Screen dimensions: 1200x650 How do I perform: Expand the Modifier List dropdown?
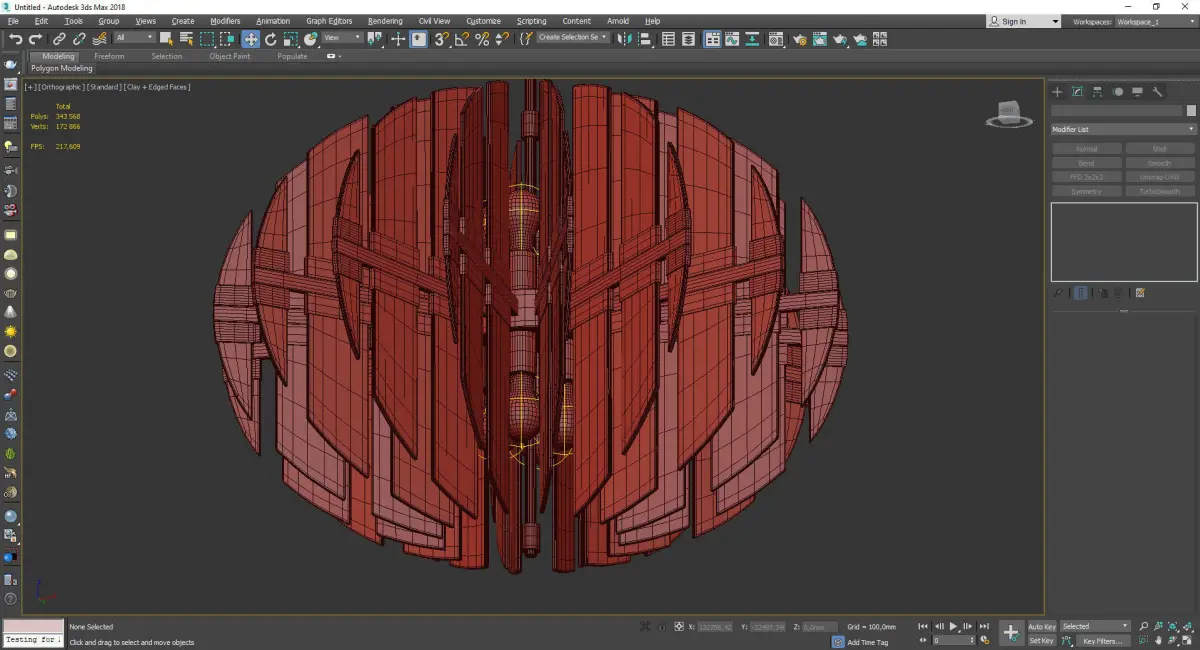click(x=1123, y=129)
